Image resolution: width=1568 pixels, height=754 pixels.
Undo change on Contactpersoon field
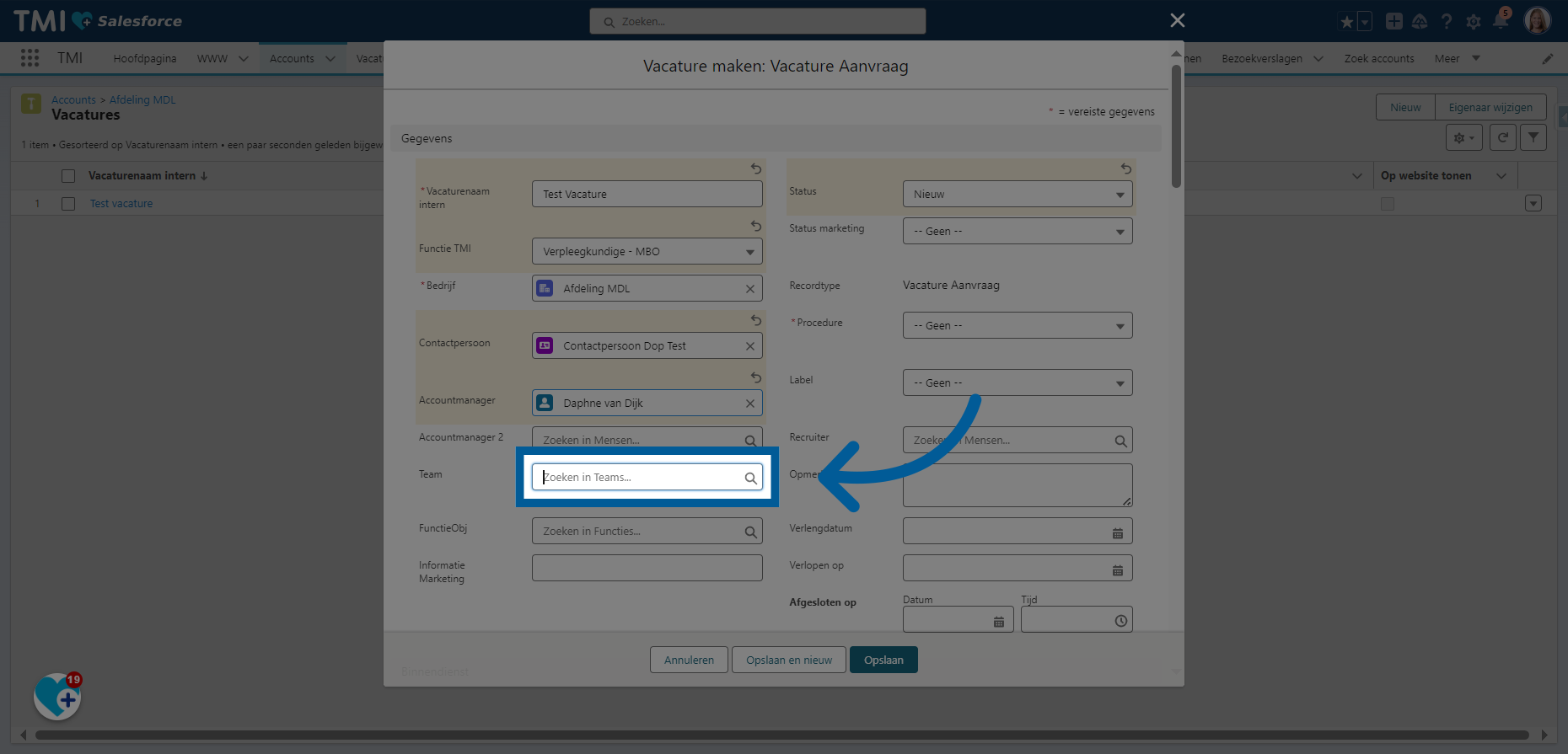pos(756,320)
